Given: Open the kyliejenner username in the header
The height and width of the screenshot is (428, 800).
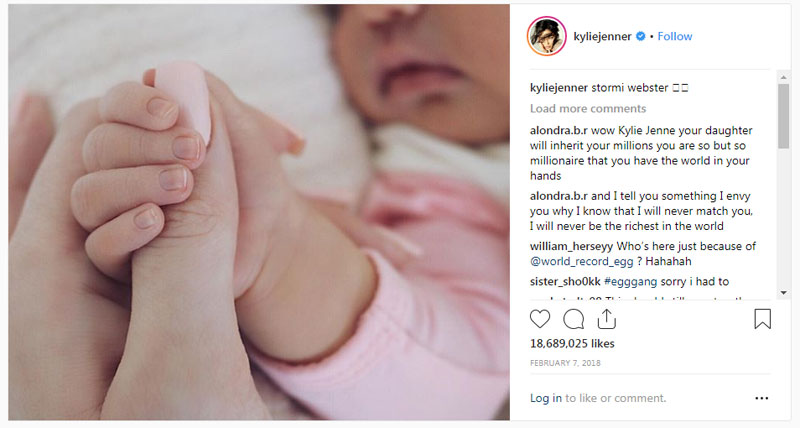Looking at the screenshot, I should tap(602, 36).
